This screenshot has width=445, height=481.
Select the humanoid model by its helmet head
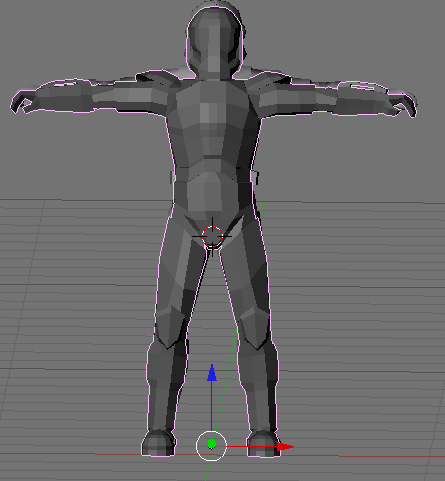coord(214,42)
